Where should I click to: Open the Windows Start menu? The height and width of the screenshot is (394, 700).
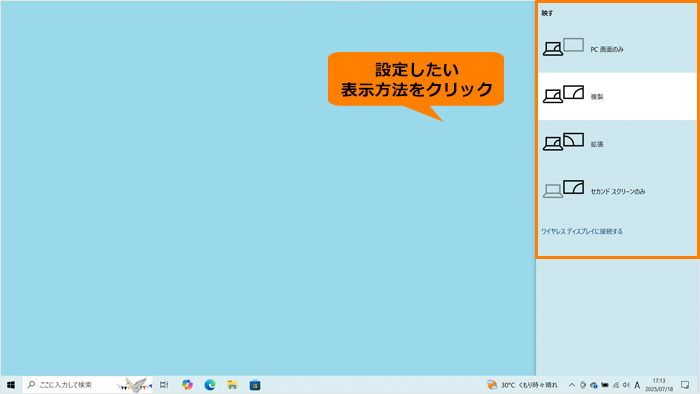pyautogui.click(x=11, y=385)
